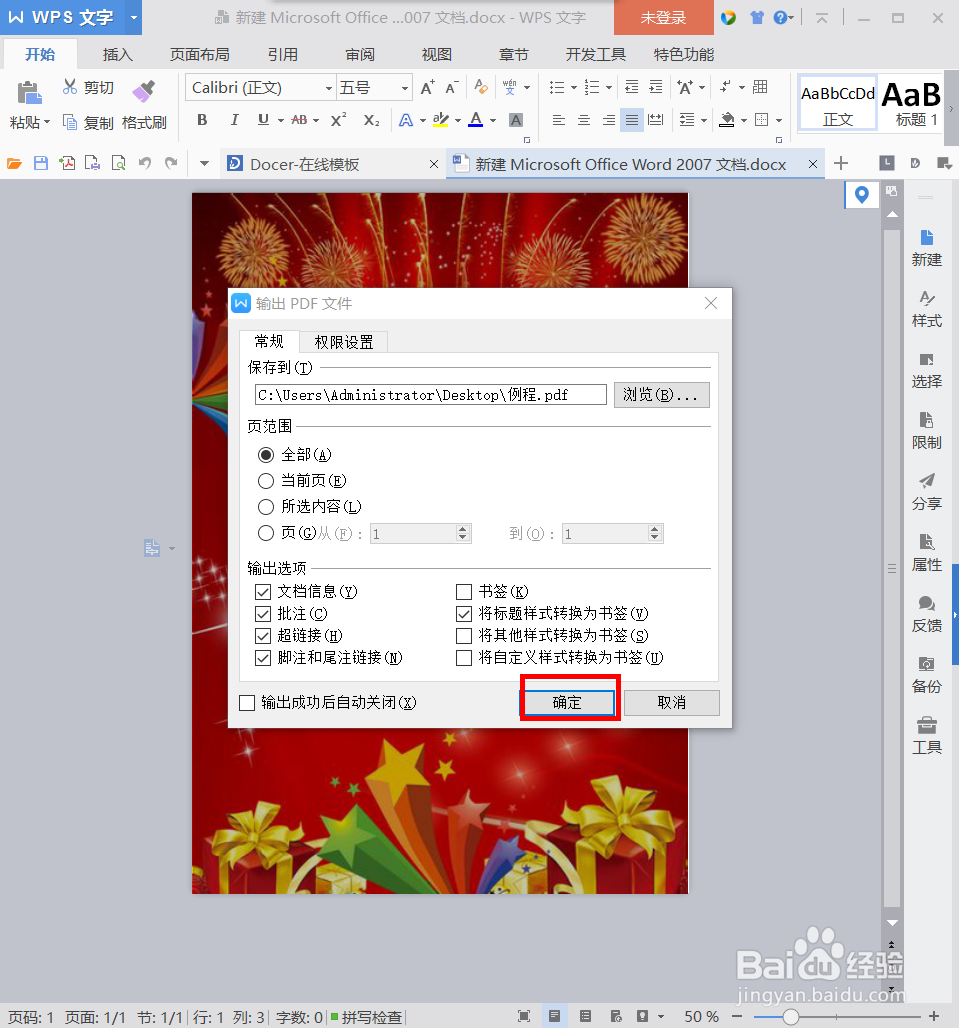The image size is (959, 1028).
Task: Align text left
Action: click(x=558, y=120)
